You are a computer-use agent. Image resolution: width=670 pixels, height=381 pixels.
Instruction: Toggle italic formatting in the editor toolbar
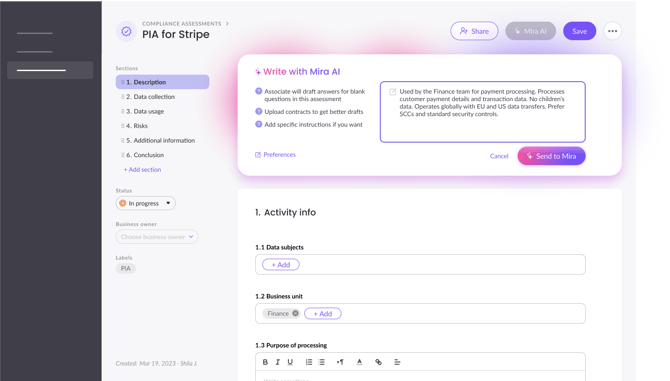[278, 362]
